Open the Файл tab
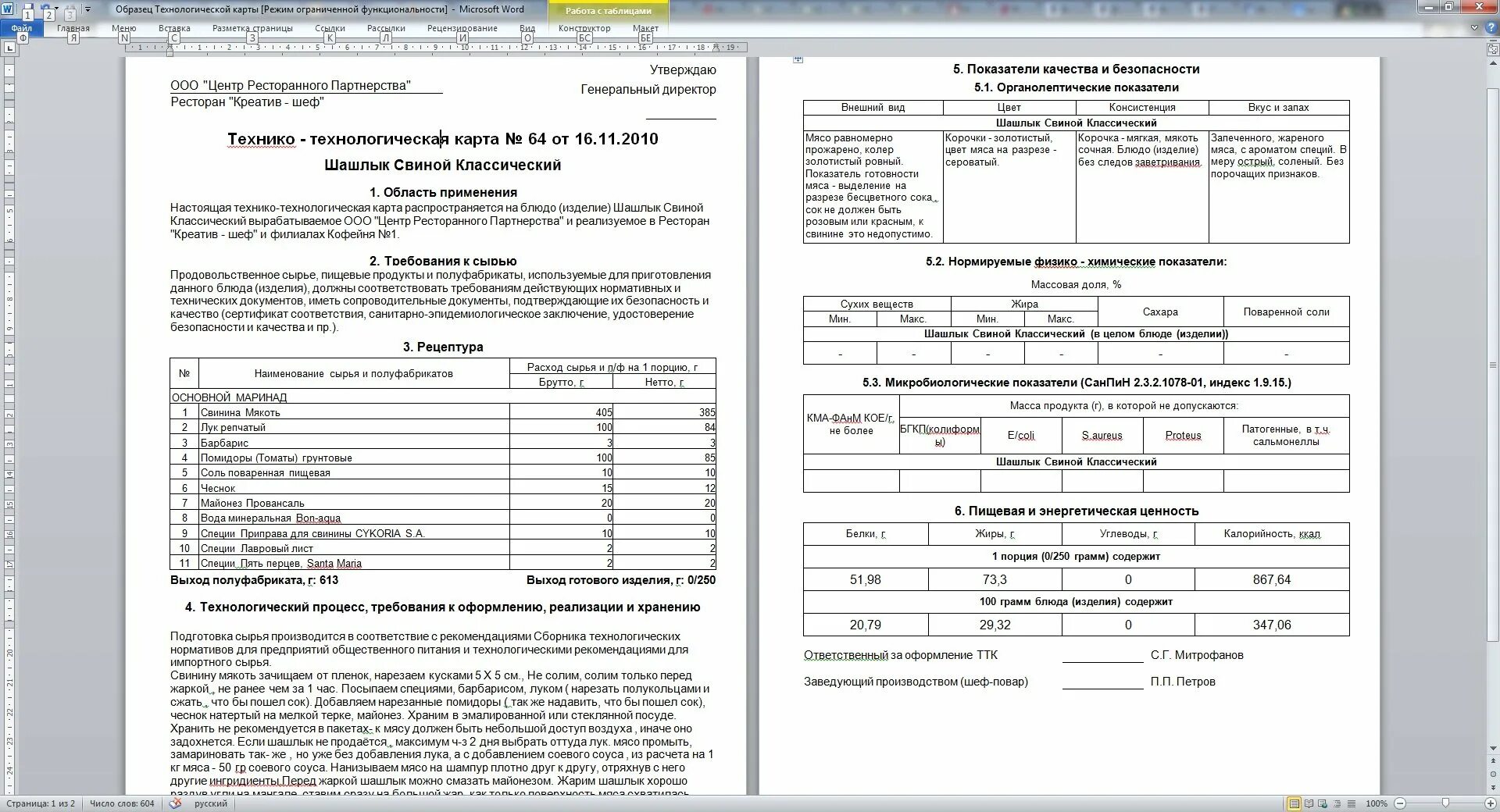Screen dimensions: 1500x812 click(x=22, y=28)
